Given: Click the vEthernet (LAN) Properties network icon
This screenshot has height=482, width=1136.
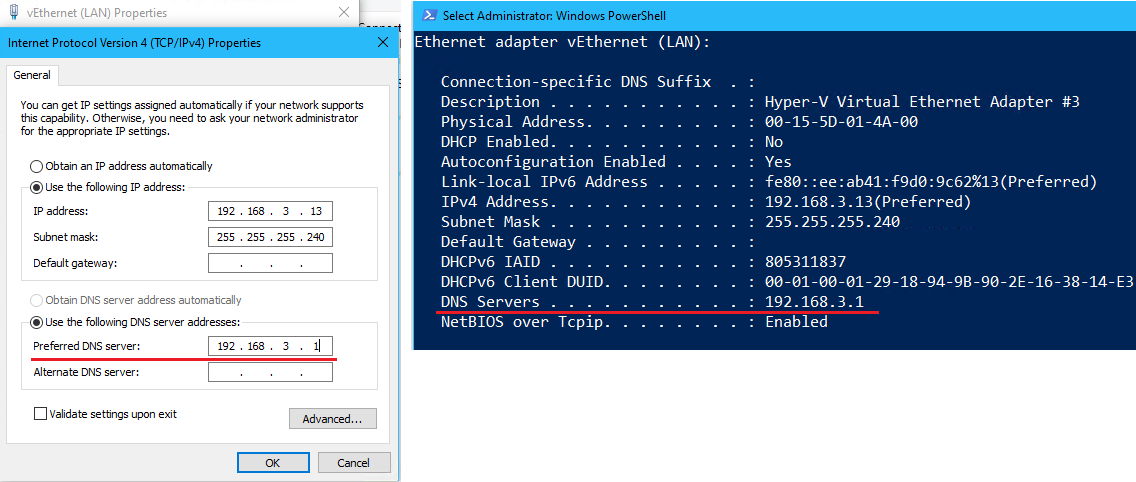Looking at the screenshot, I should (14, 12).
